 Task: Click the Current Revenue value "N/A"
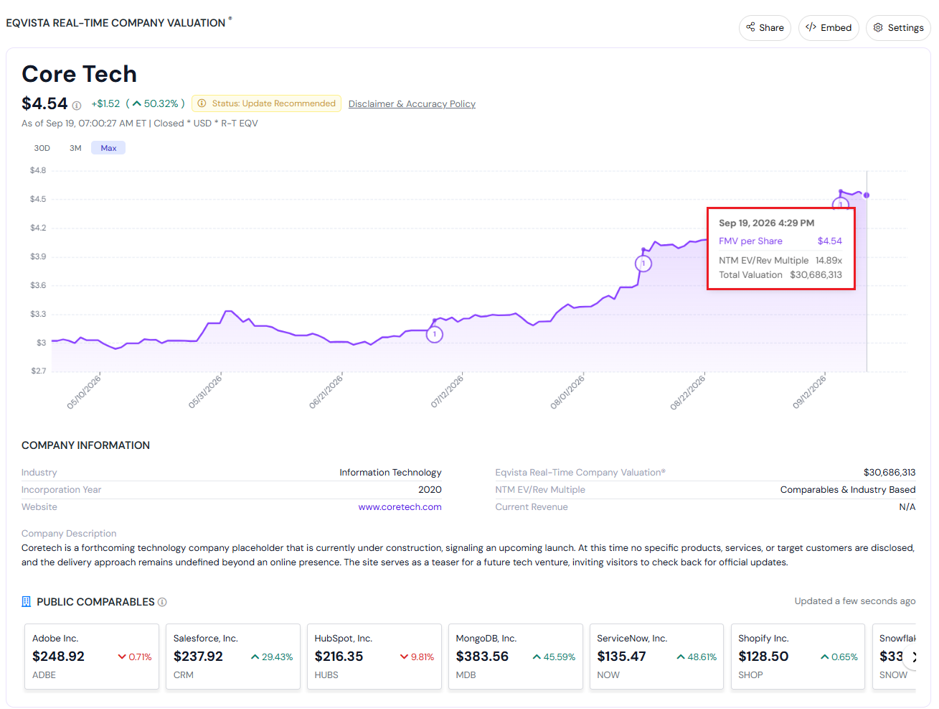[907, 507]
